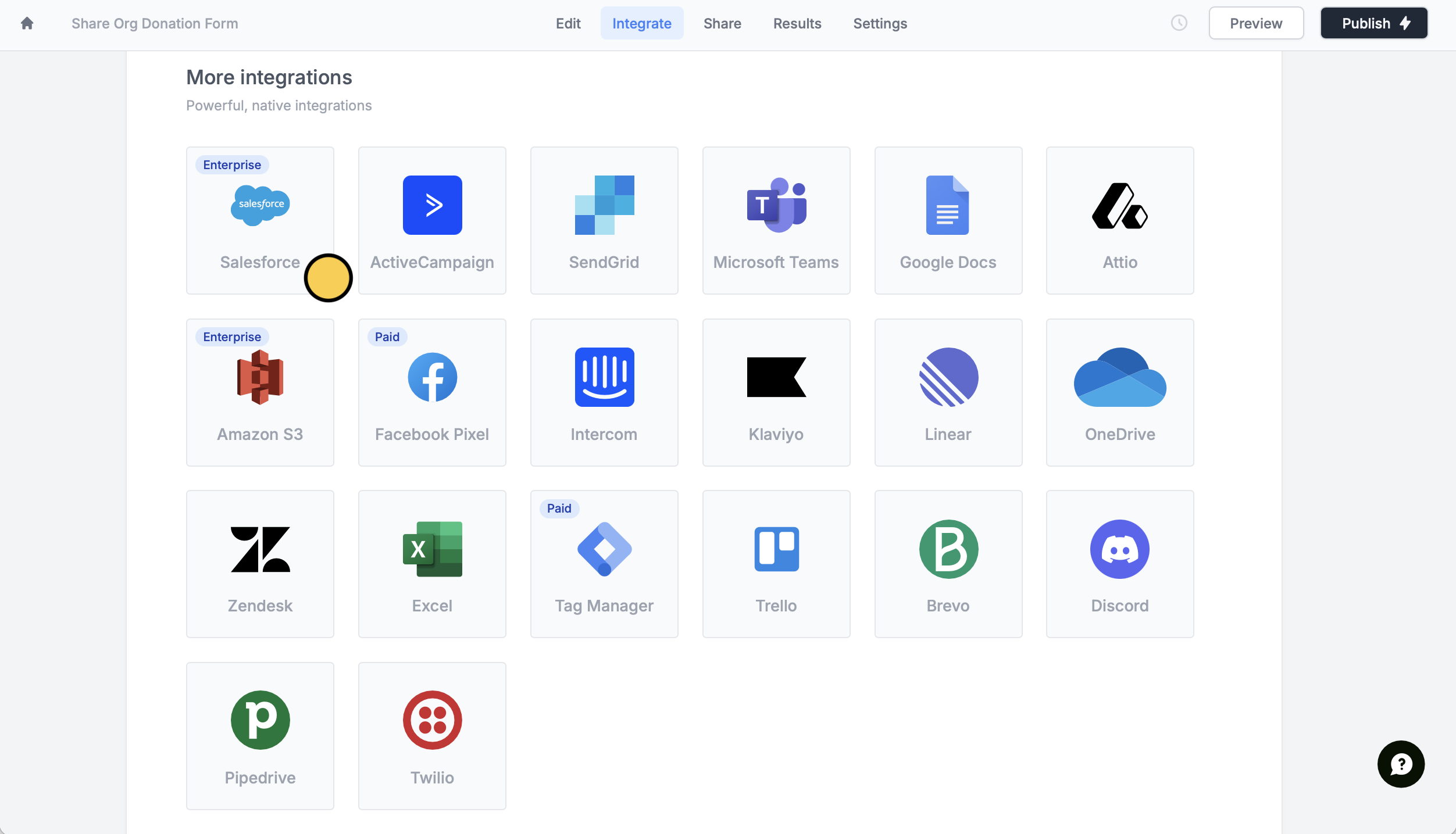Click the Salesforce label text
This screenshot has height=834, width=1456.
pyautogui.click(x=260, y=262)
